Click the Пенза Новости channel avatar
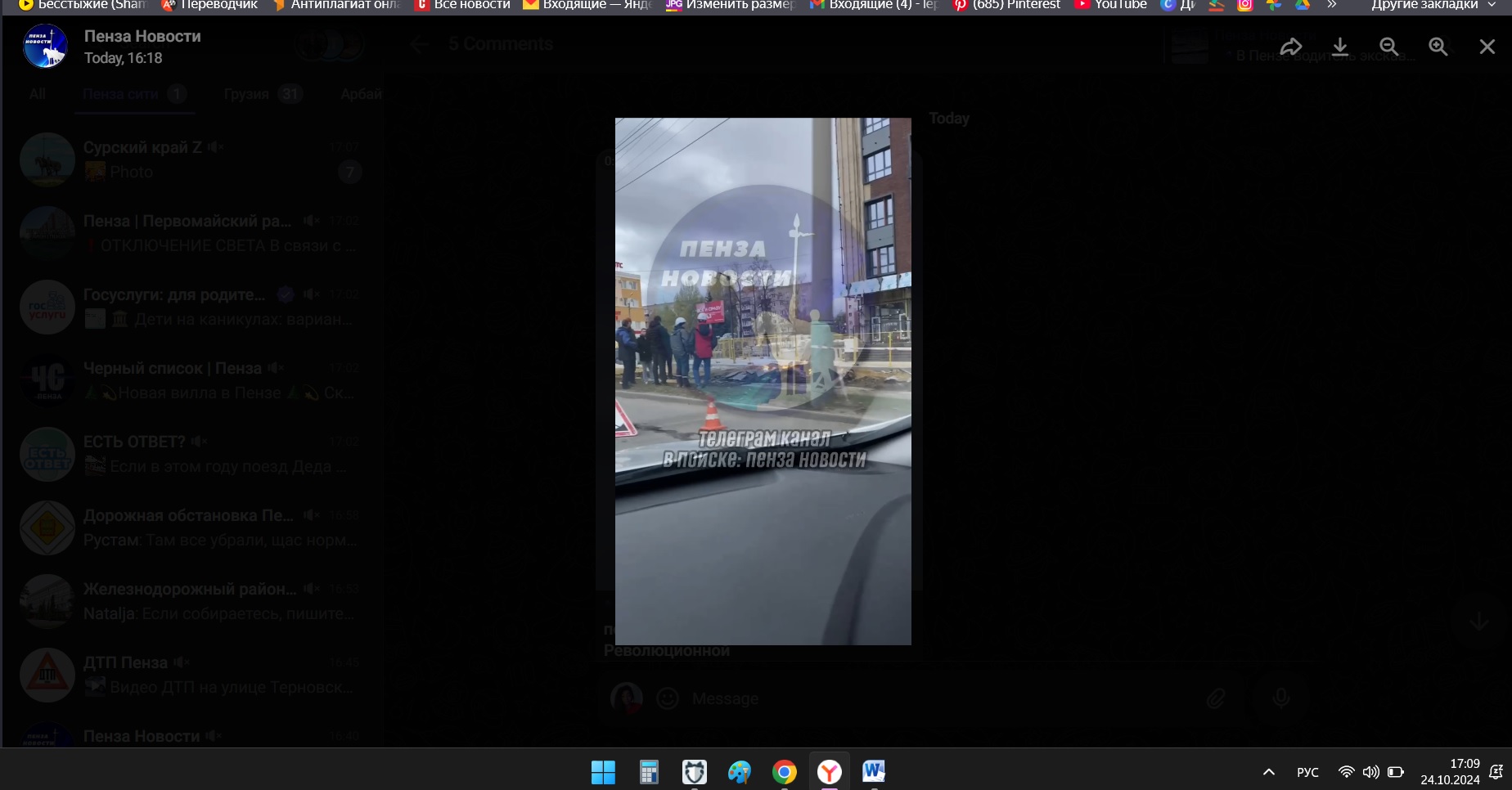The width and height of the screenshot is (1512, 790). click(x=45, y=47)
